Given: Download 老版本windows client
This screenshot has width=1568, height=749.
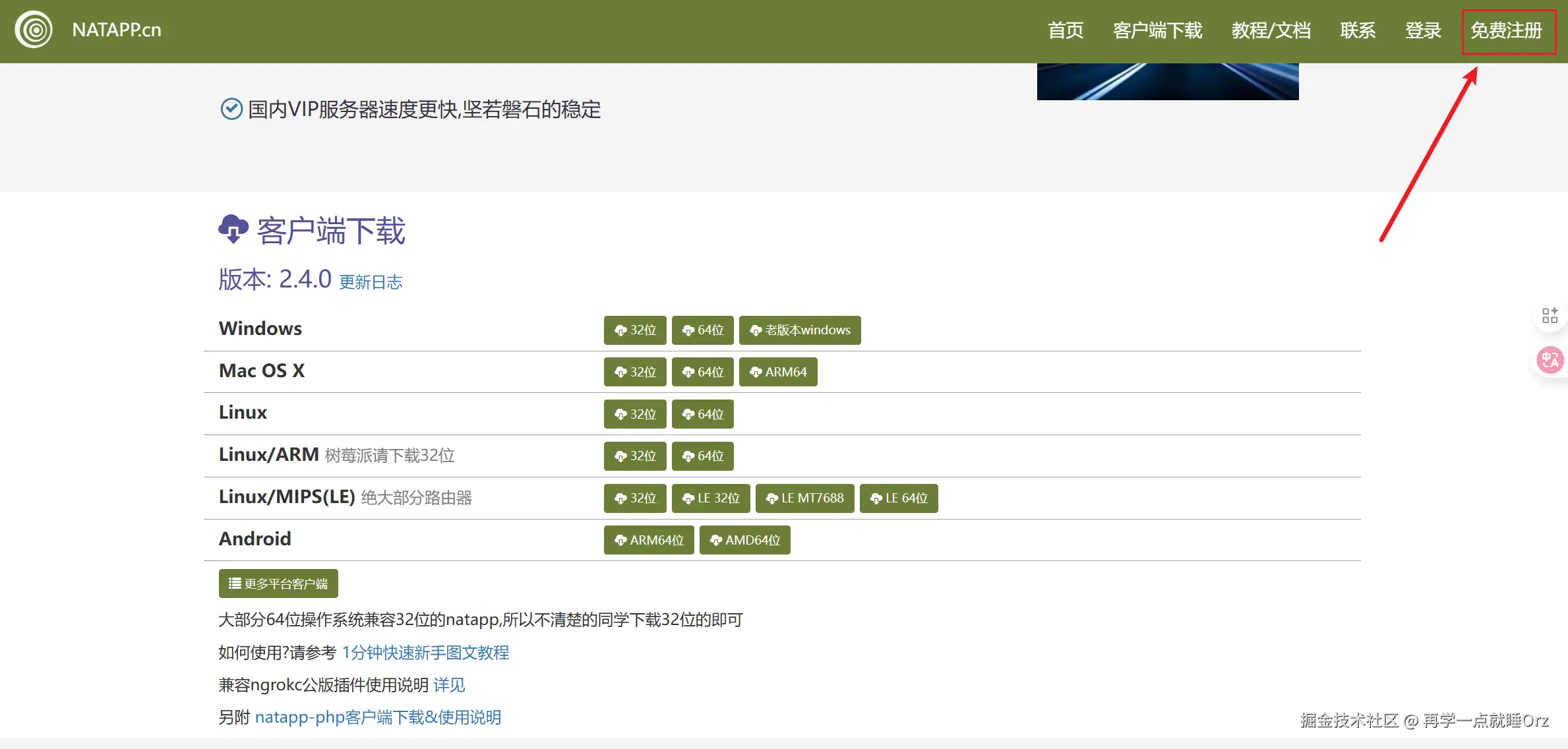Looking at the screenshot, I should [x=799, y=330].
